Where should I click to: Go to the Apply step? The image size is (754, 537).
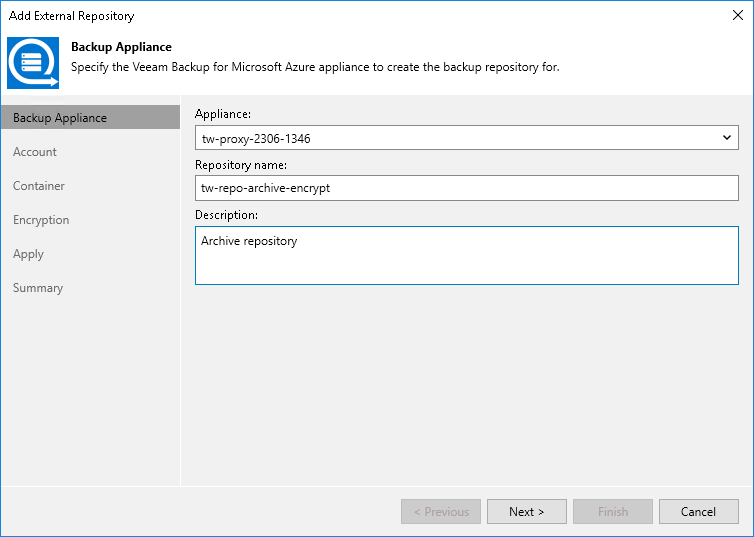(28, 254)
